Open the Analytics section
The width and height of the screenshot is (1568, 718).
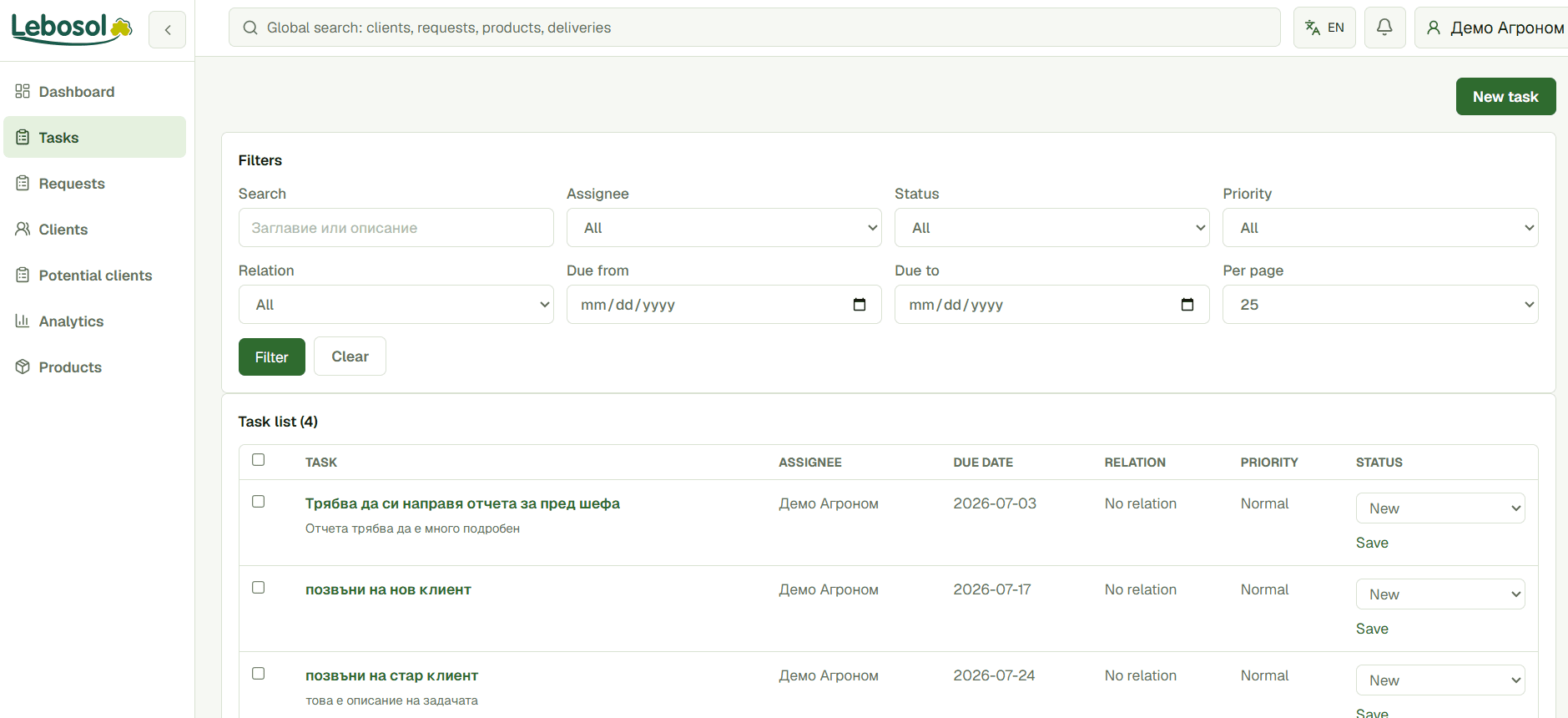coord(95,321)
